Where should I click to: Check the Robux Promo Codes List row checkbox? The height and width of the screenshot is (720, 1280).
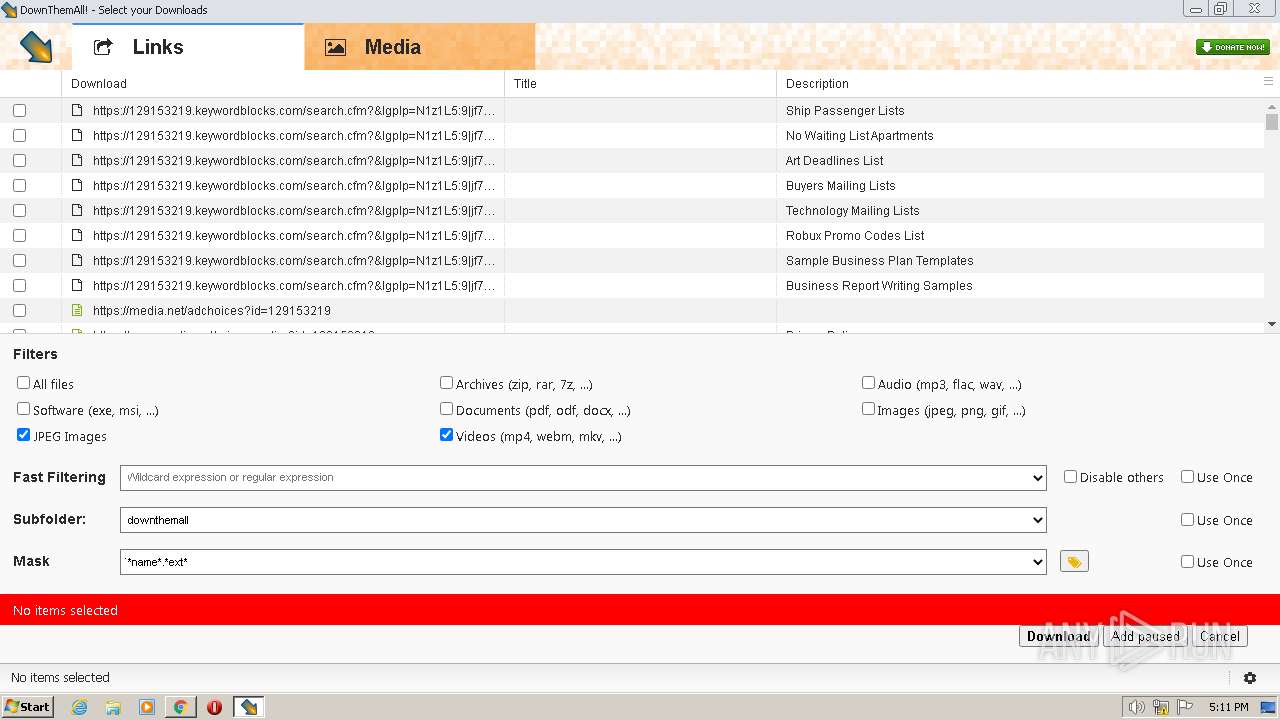[x=19, y=235]
